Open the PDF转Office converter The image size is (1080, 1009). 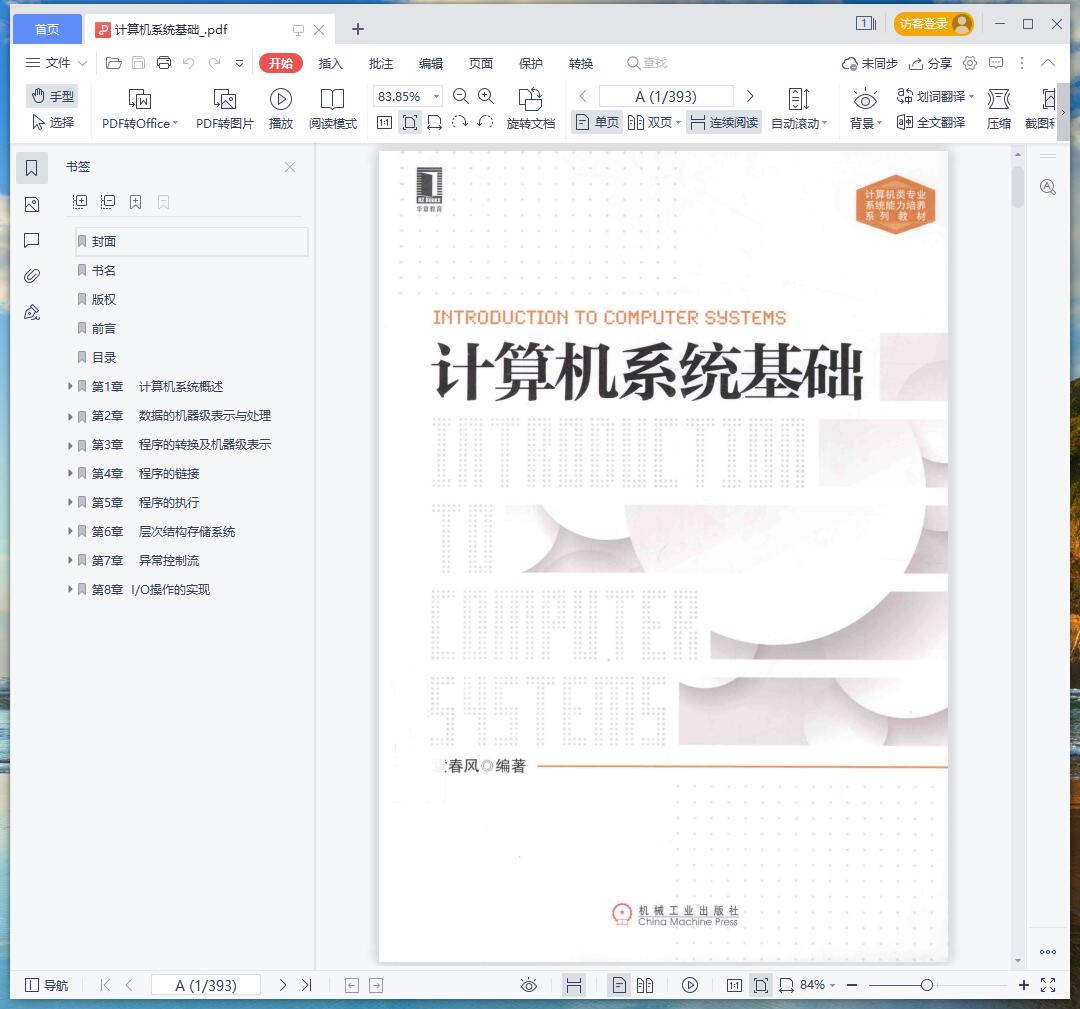(140, 109)
